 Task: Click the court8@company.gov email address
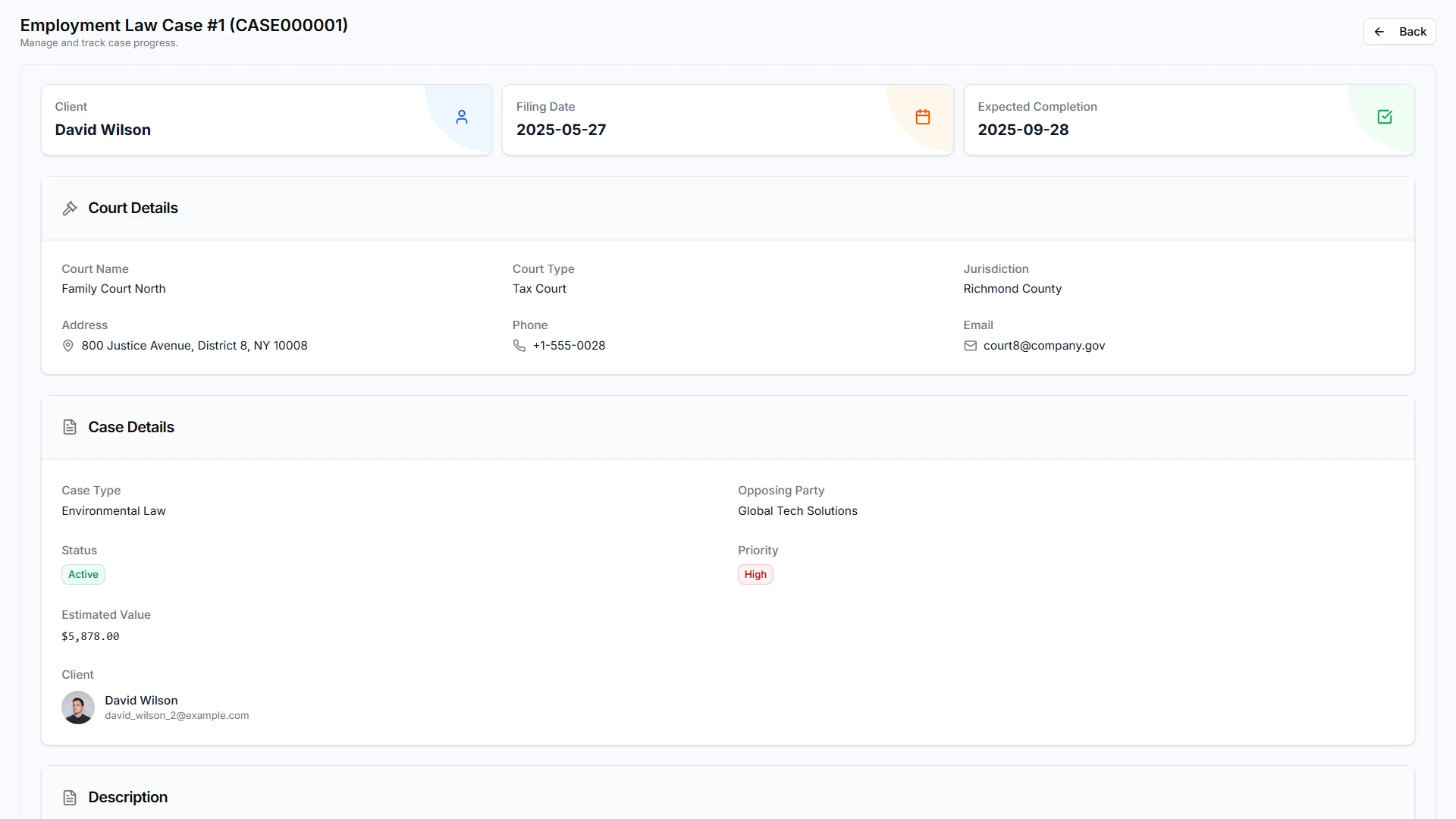[x=1044, y=346]
